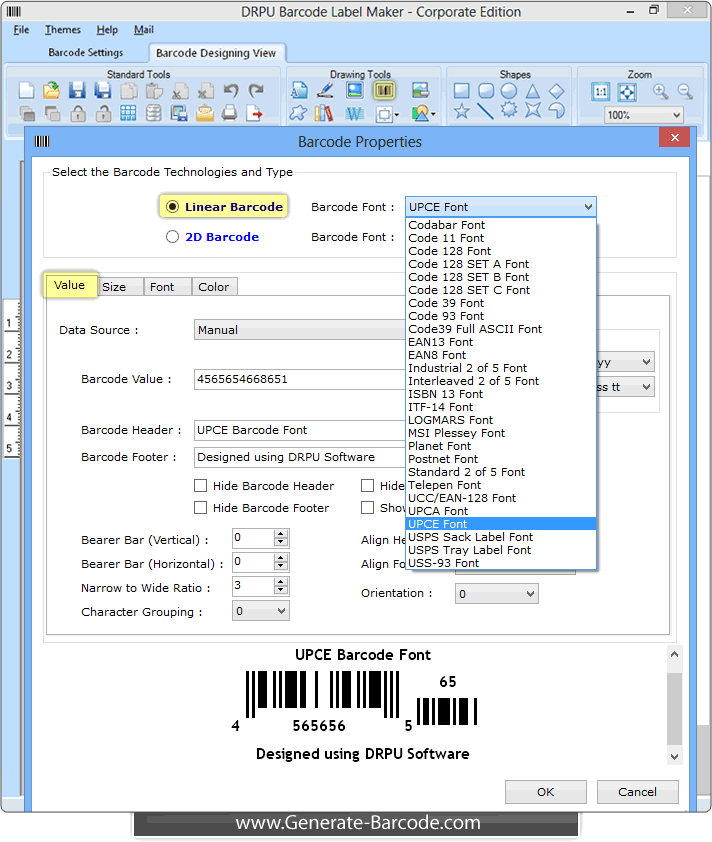Switch to the Color tab

coord(213,287)
